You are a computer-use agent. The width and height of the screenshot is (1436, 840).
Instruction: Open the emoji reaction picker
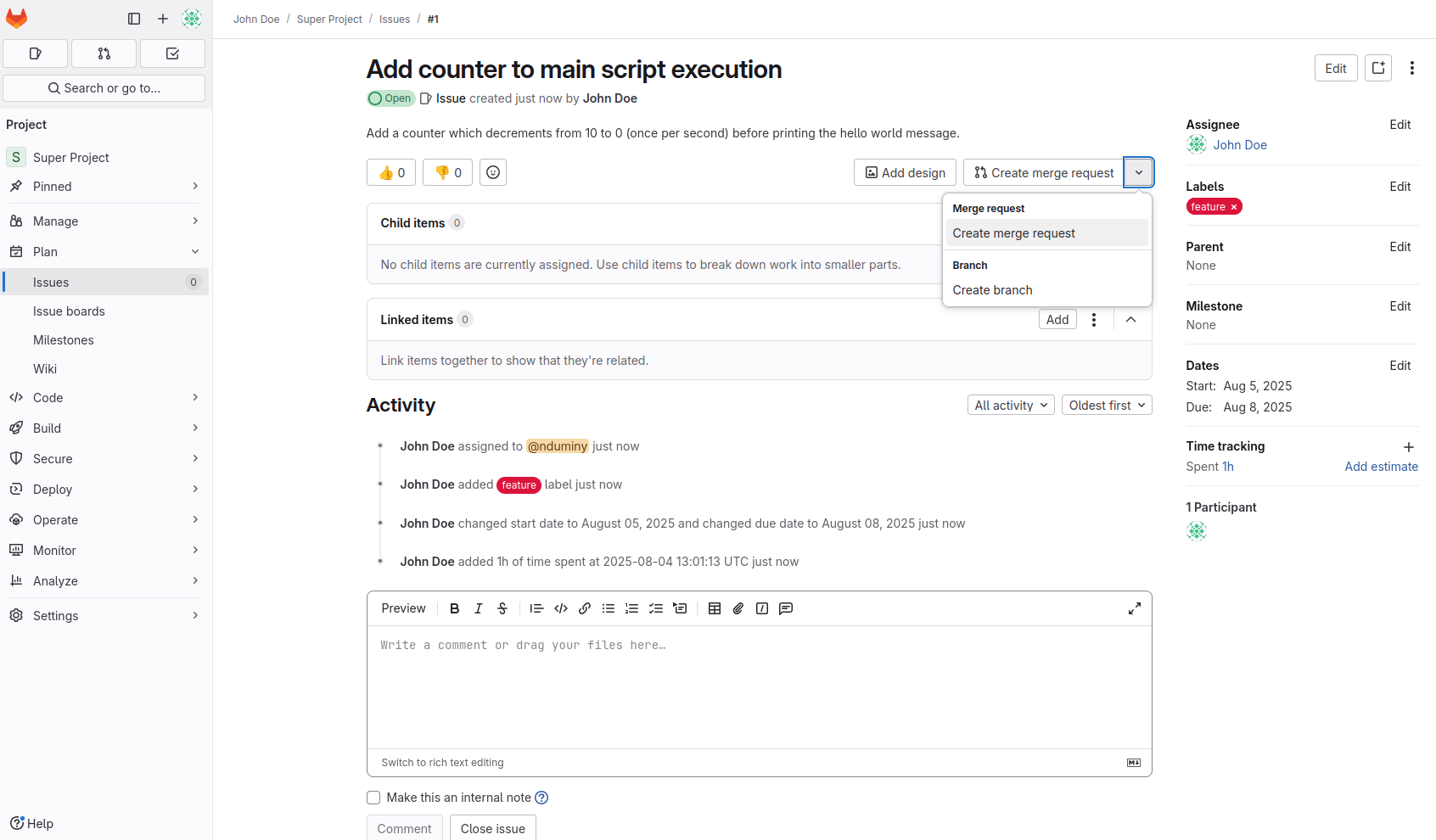pyautogui.click(x=492, y=172)
